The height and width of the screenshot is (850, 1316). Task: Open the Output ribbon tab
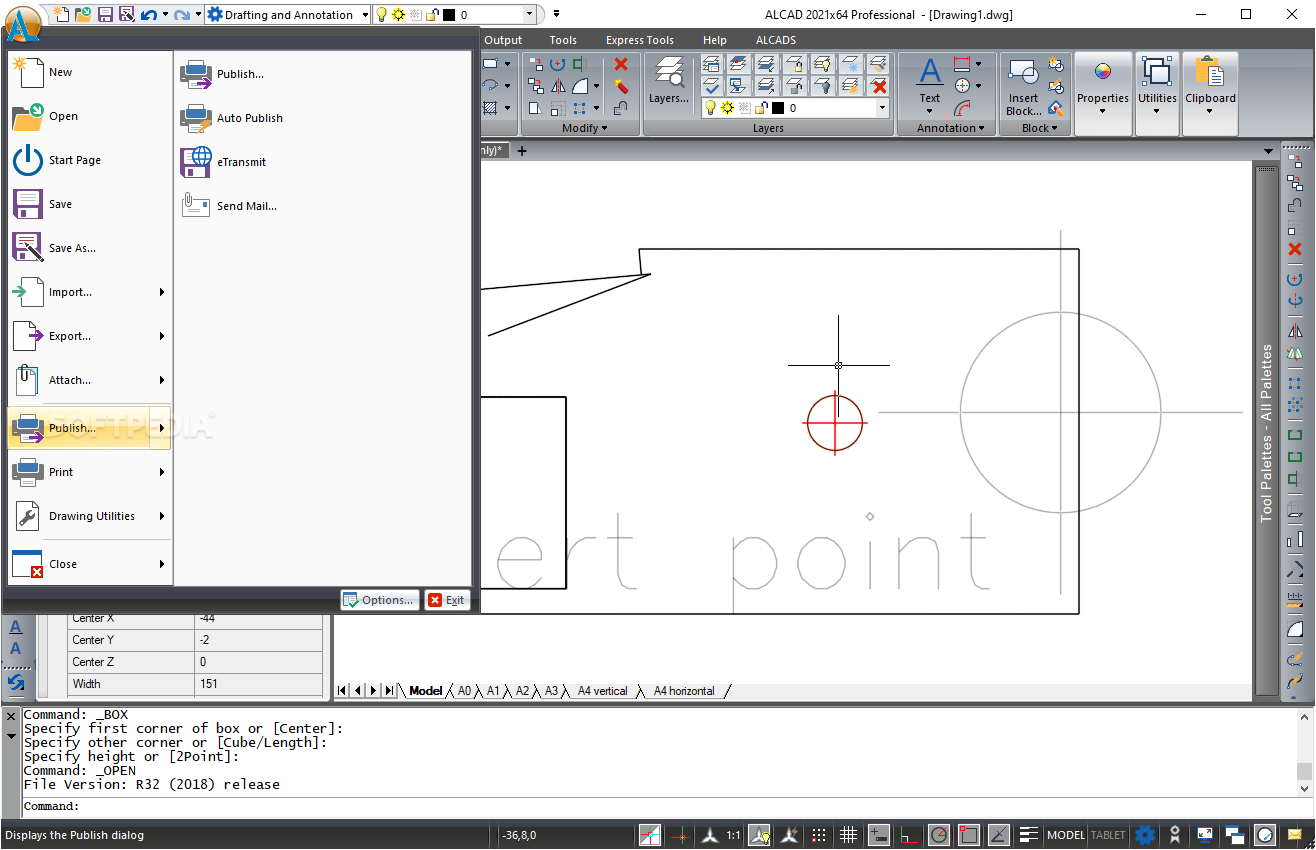[503, 40]
